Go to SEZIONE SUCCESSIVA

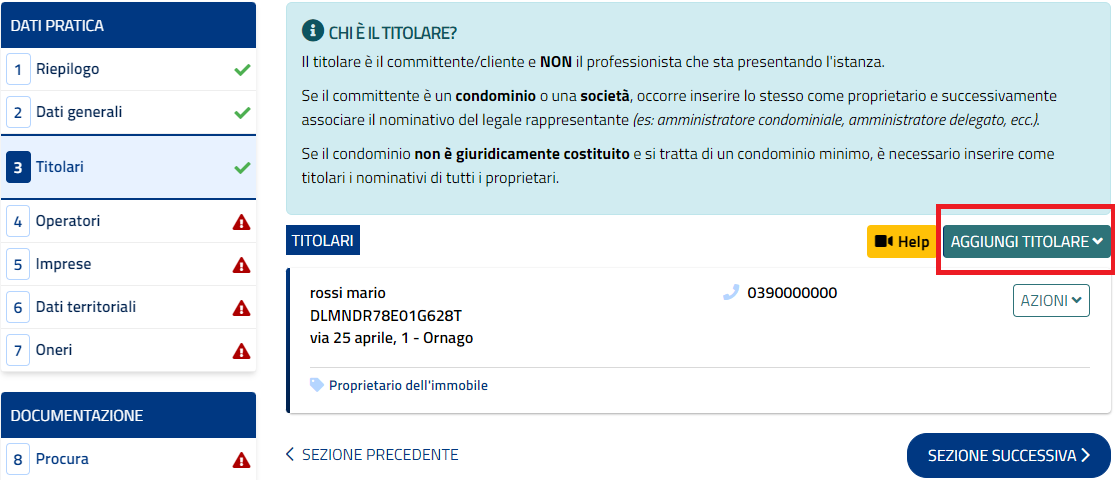pos(1008,456)
